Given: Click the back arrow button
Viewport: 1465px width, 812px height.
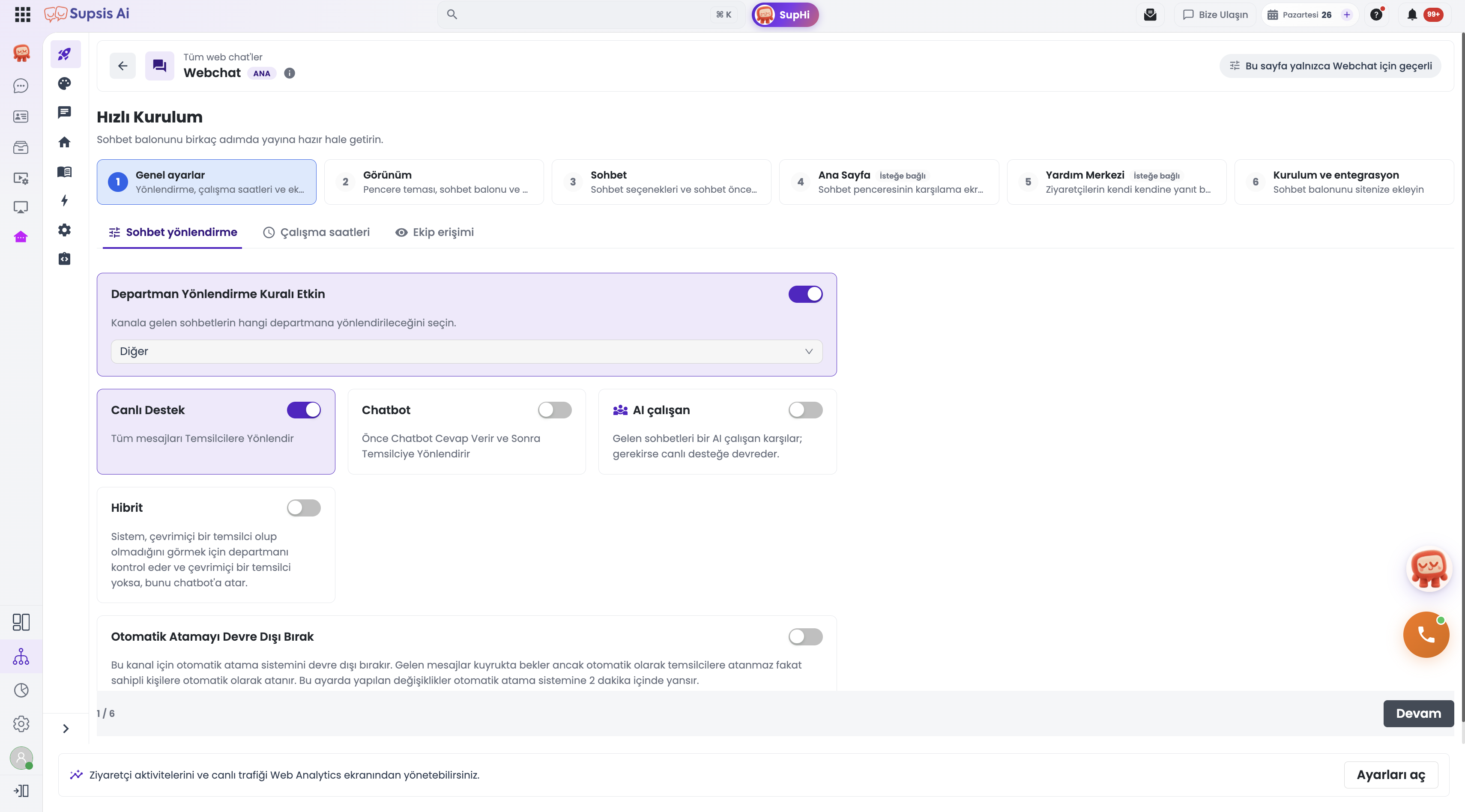Looking at the screenshot, I should (123, 66).
